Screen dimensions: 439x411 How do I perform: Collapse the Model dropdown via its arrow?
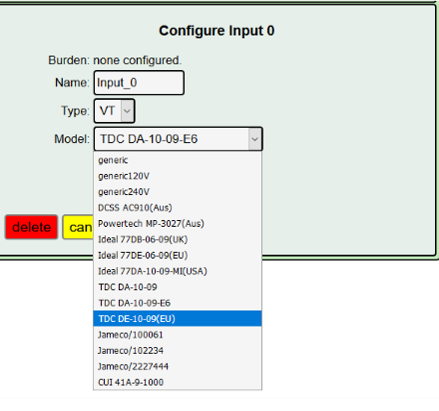click(255, 139)
